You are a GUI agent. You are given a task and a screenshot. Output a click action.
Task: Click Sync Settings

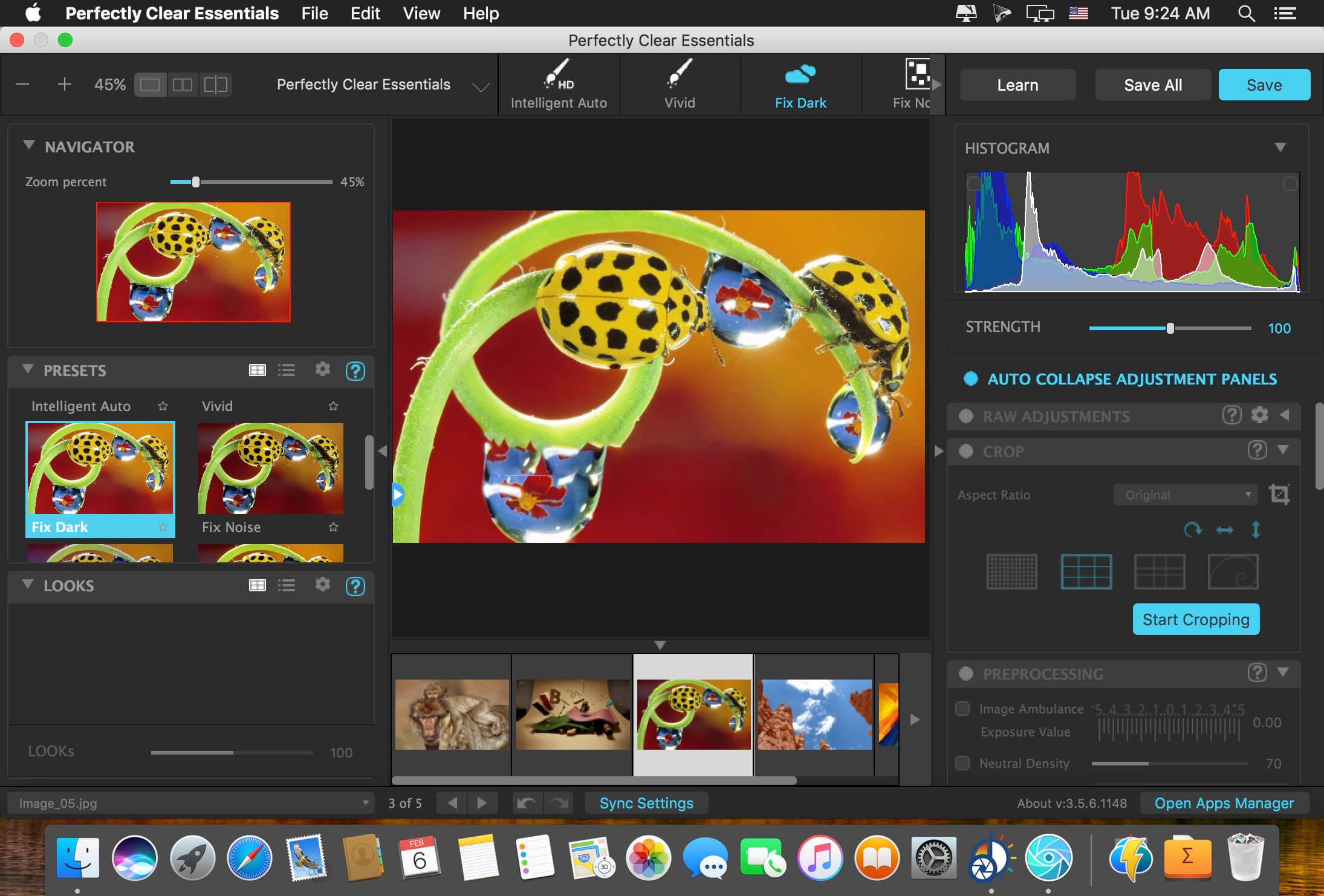(646, 803)
